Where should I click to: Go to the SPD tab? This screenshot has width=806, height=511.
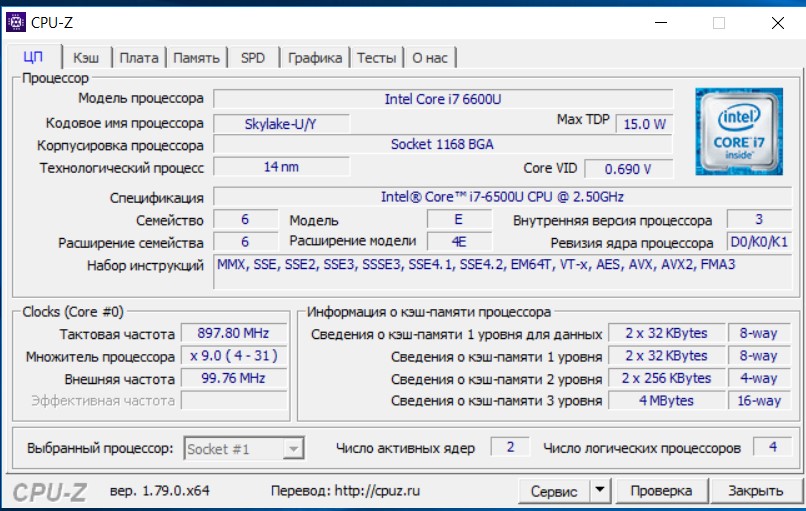click(253, 58)
